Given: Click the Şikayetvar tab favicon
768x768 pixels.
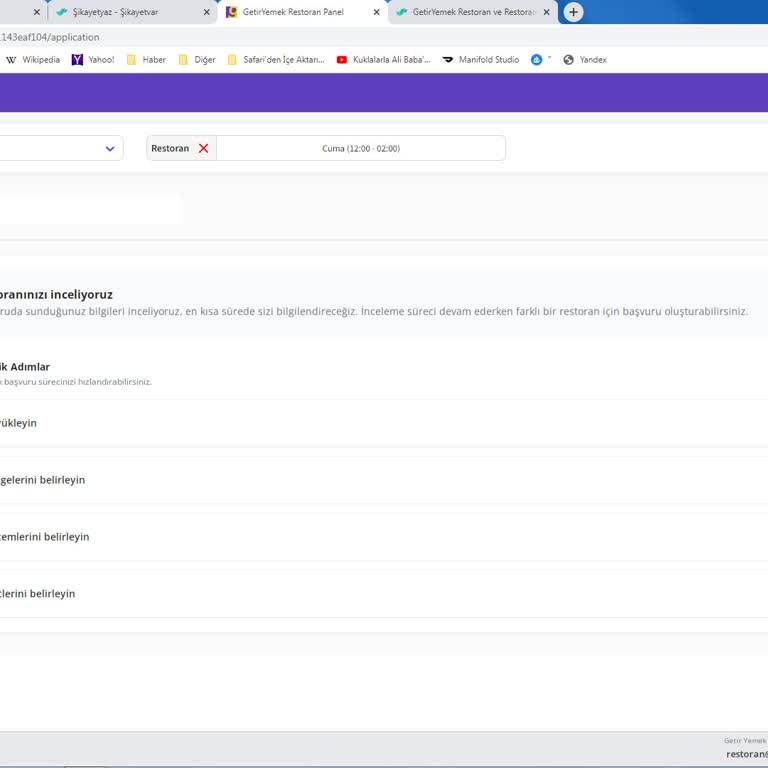Looking at the screenshot, I should click(62, 12).
